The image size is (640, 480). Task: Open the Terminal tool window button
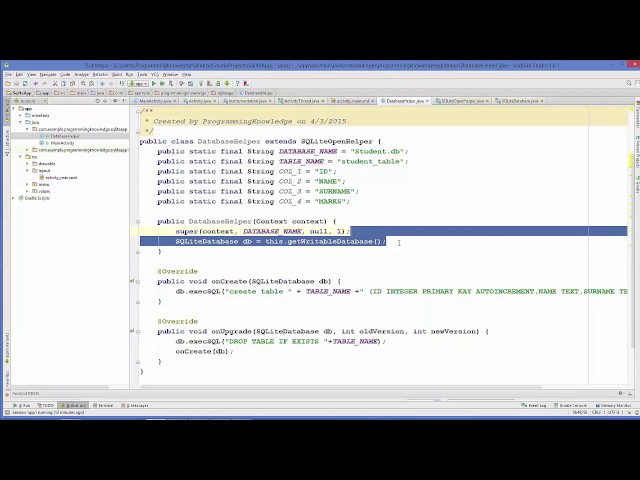[x=103, y=405]
